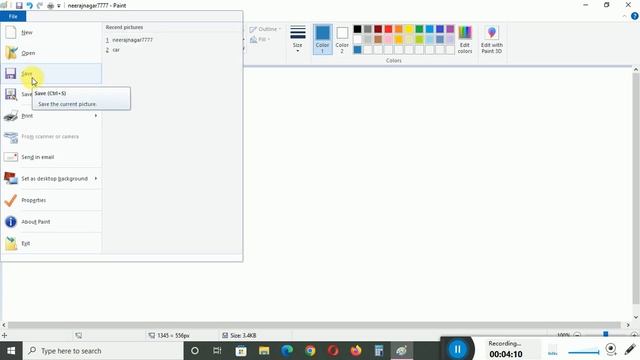Open Opera browser from the taskbar

point(333,351)
